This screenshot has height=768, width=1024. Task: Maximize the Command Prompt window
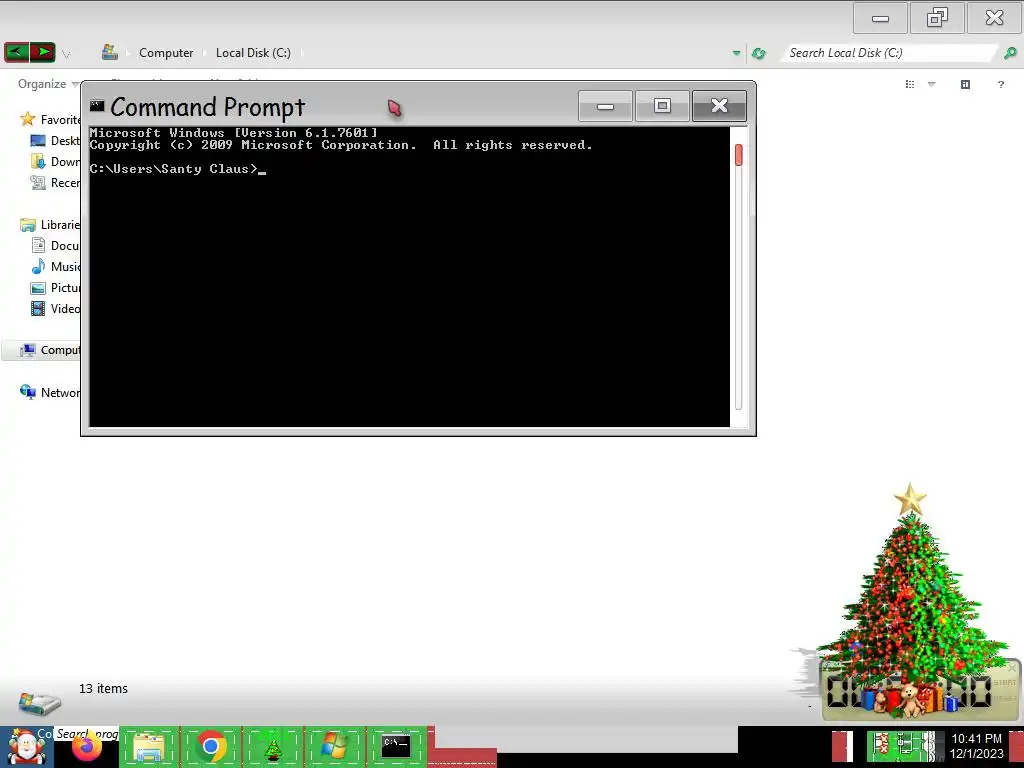pyautogui.click(x=662, y=106)
